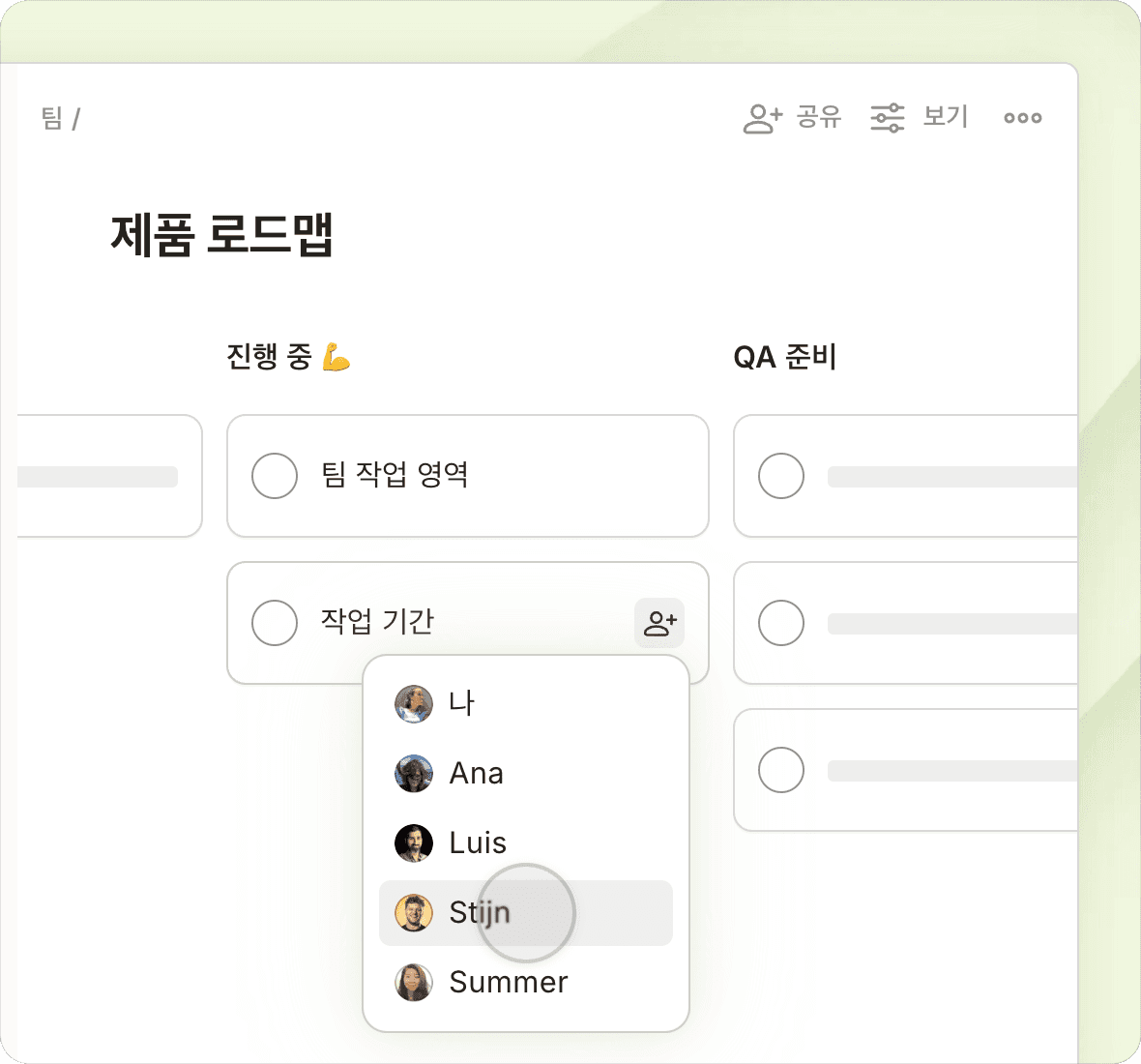Screen dimensions: 1141x1064
Task: Select 나 from the assignee menu
Action: 461,703
